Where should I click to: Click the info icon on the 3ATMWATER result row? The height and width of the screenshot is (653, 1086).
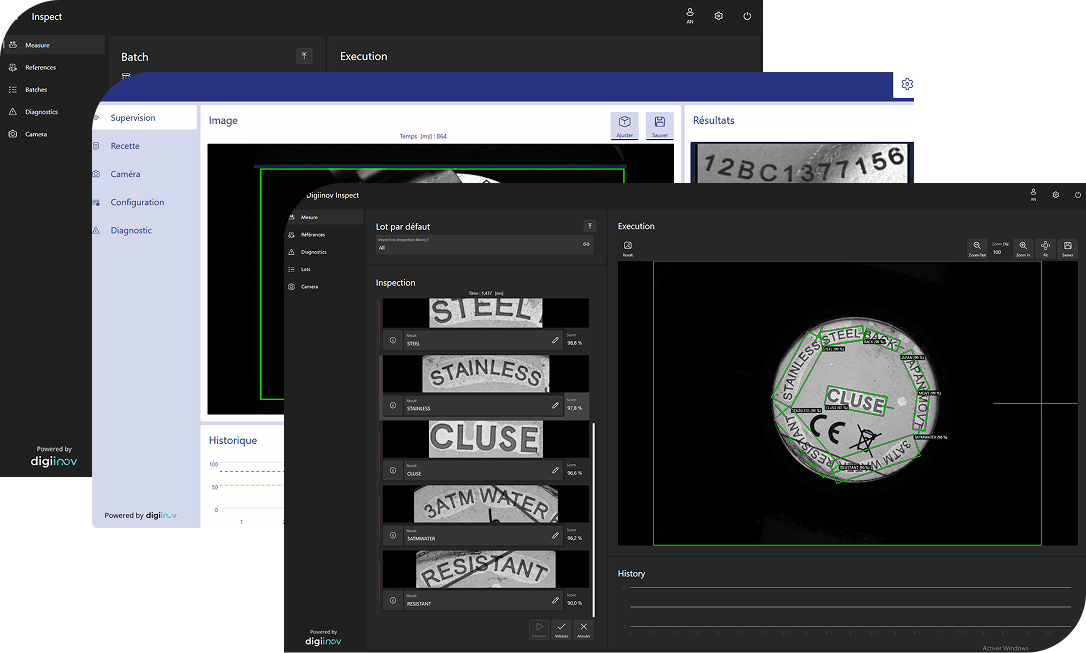pos(393,535)
